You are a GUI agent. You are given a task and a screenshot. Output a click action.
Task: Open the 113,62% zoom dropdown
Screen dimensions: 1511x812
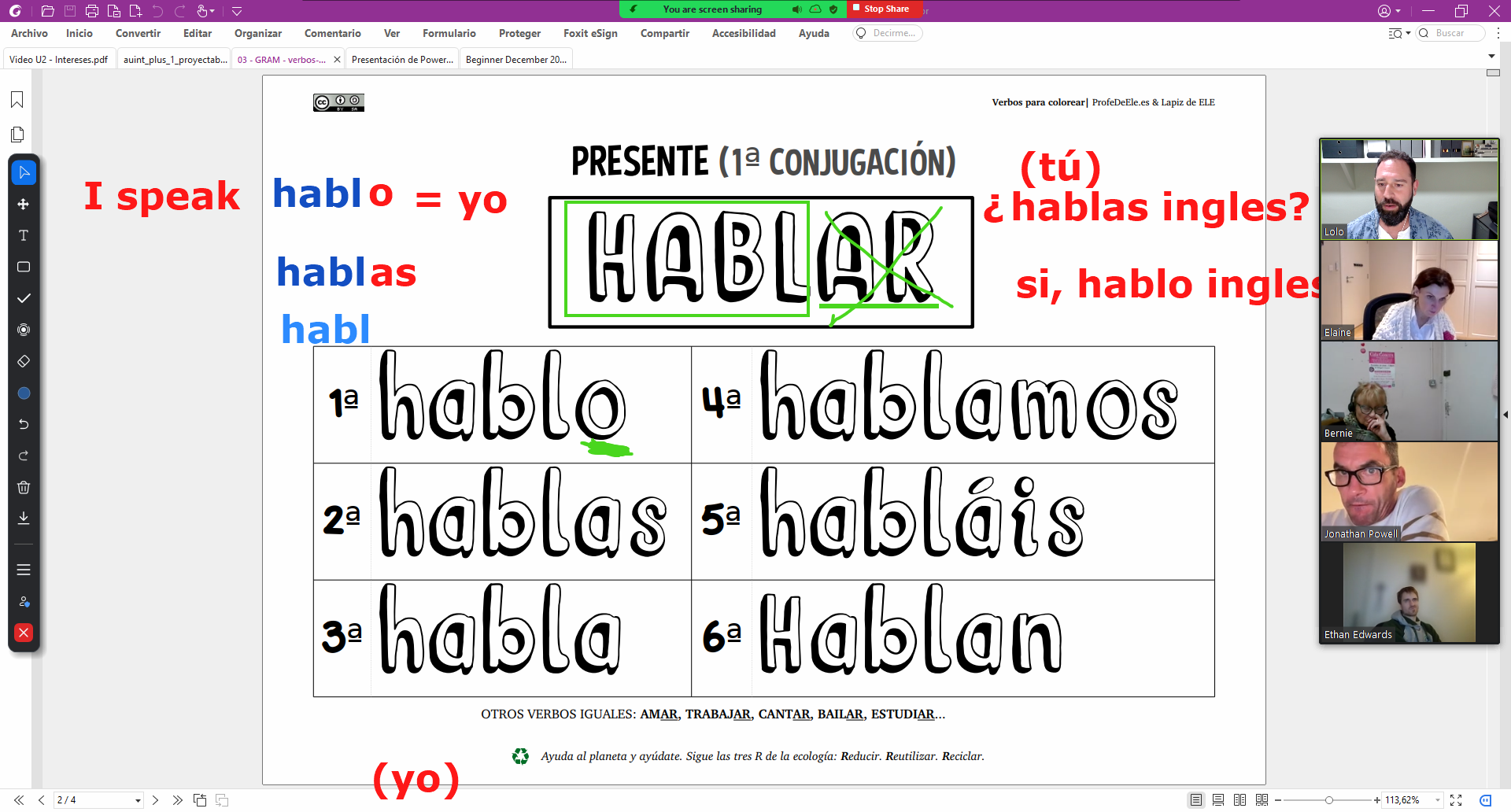(x=1438, y=800)
